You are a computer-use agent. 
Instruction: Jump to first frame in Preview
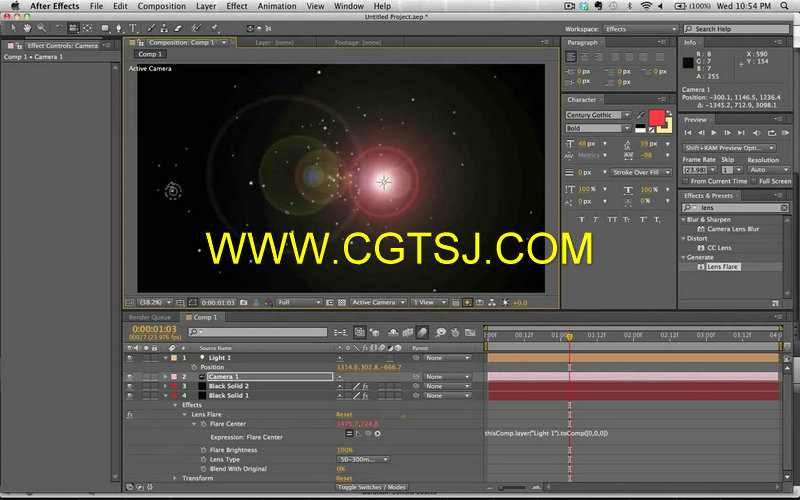[x=688, y=133]
